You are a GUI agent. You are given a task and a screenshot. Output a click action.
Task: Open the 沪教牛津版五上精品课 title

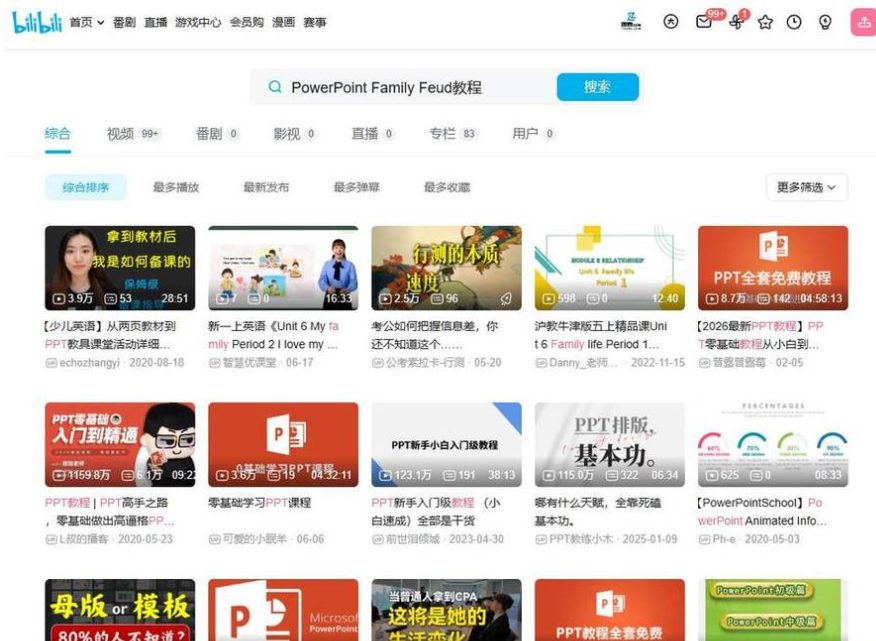(x=601, y=335)
